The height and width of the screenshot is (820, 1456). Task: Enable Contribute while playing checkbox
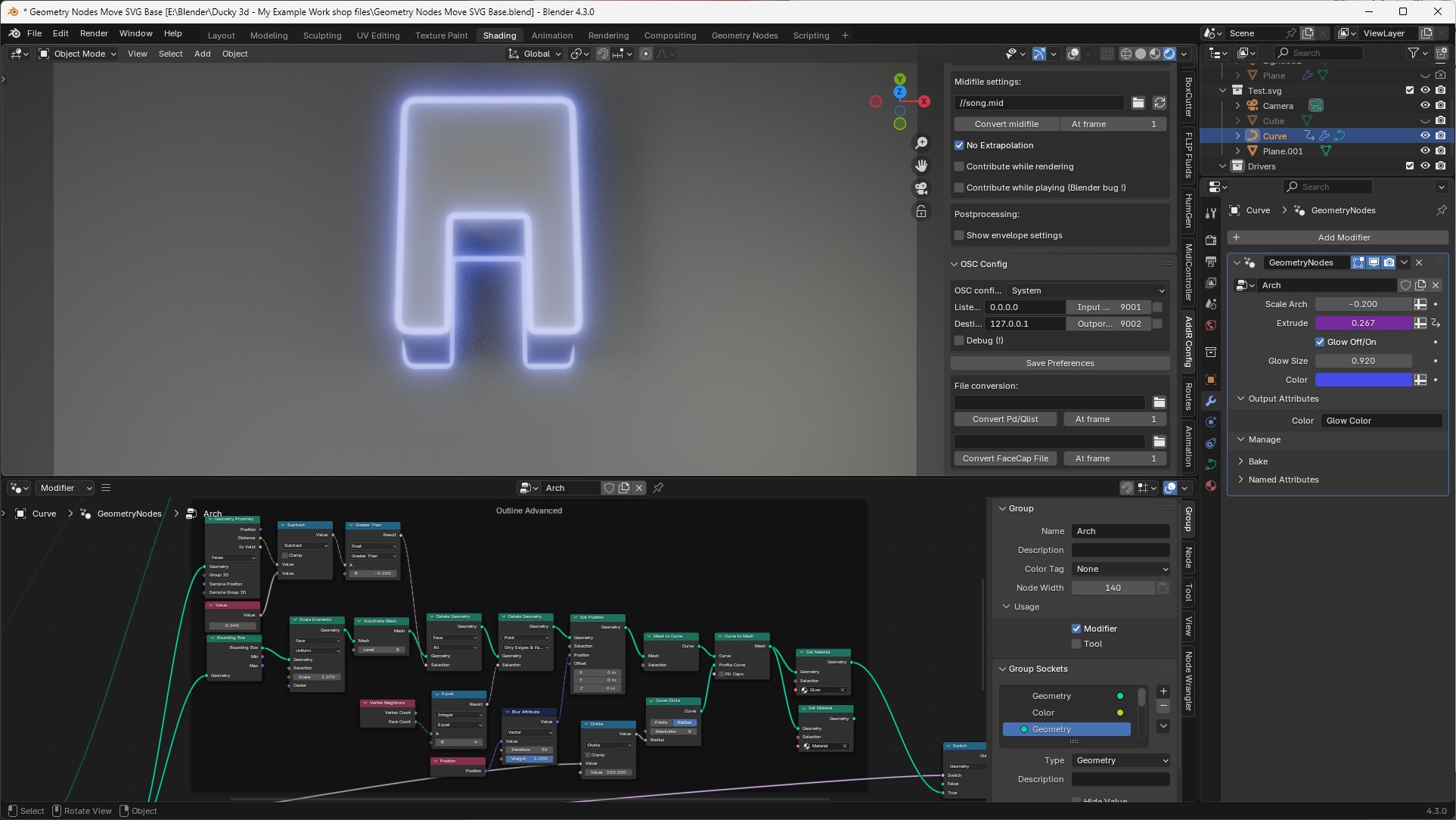click(x=959, y=188)
